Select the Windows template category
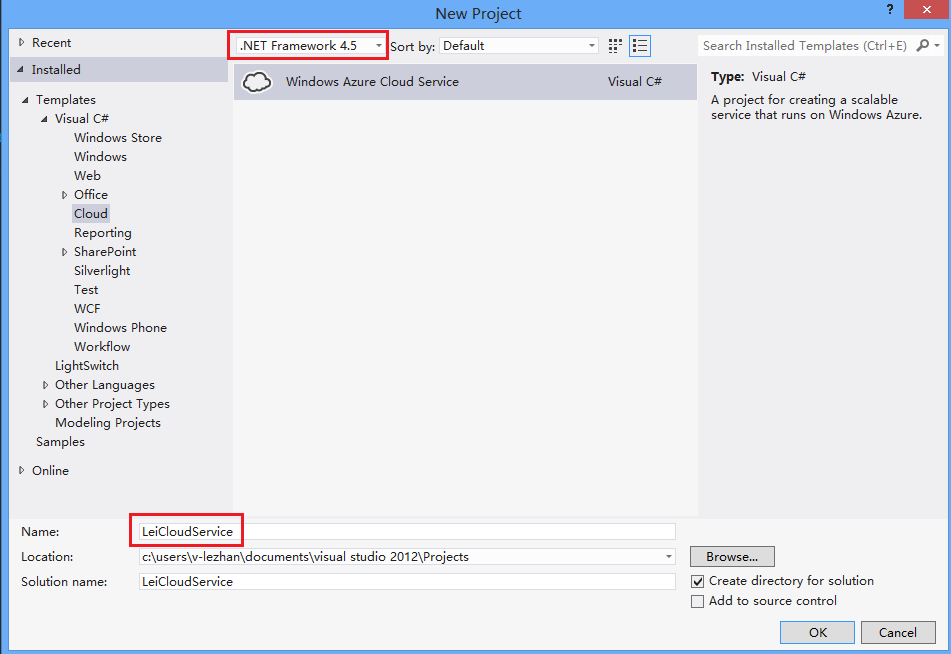The height and width of the screenshot is (654, 951). (100, 157)
